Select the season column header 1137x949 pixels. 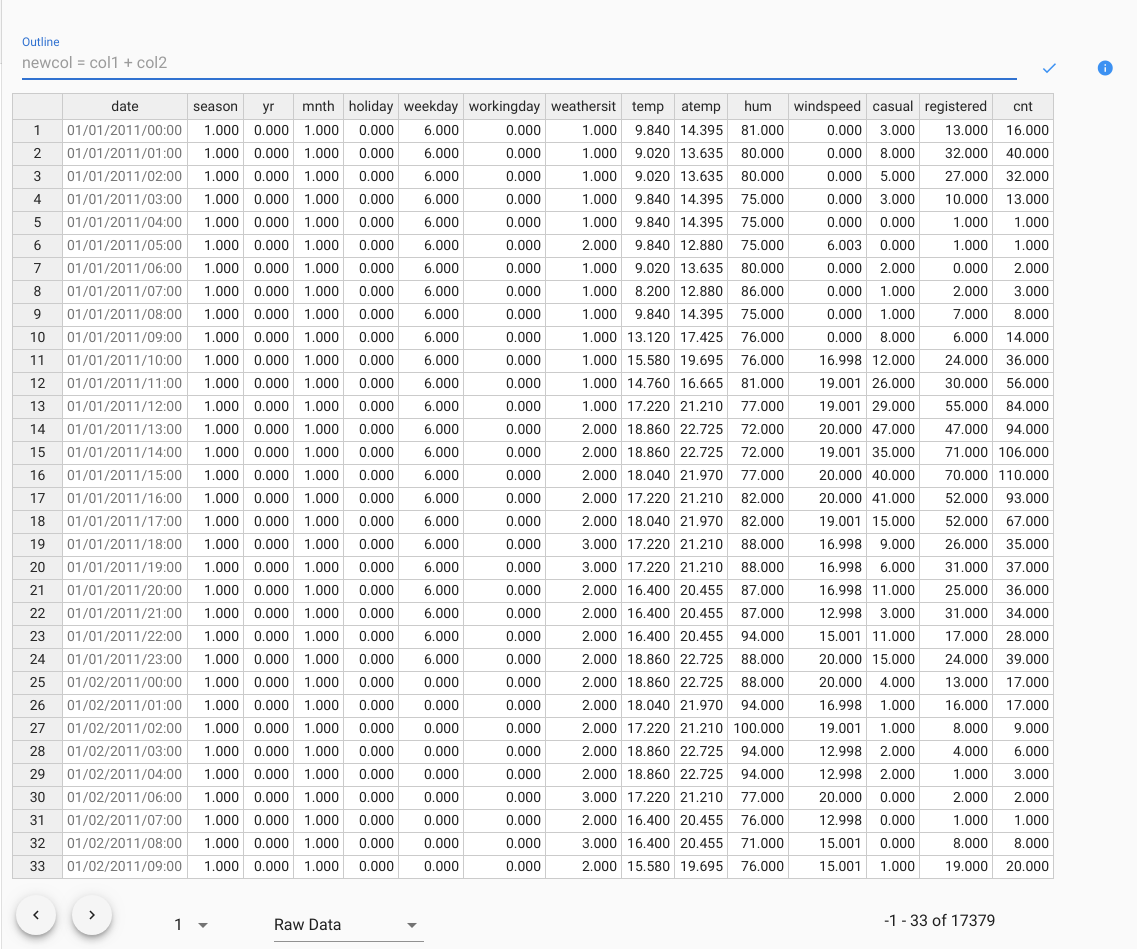click(x=215, y=107)
